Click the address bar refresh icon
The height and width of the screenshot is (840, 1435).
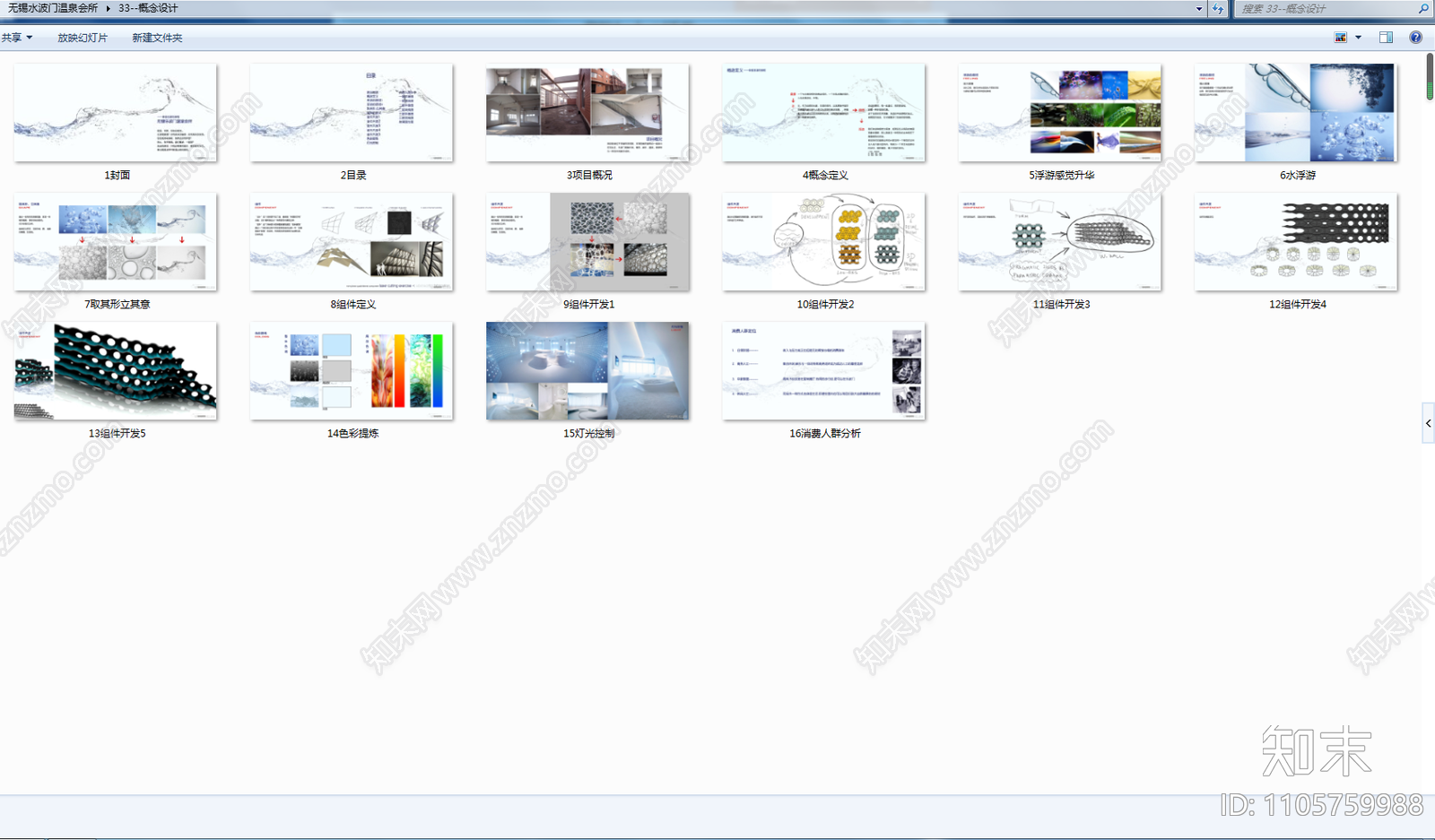tap(1217, 9)
